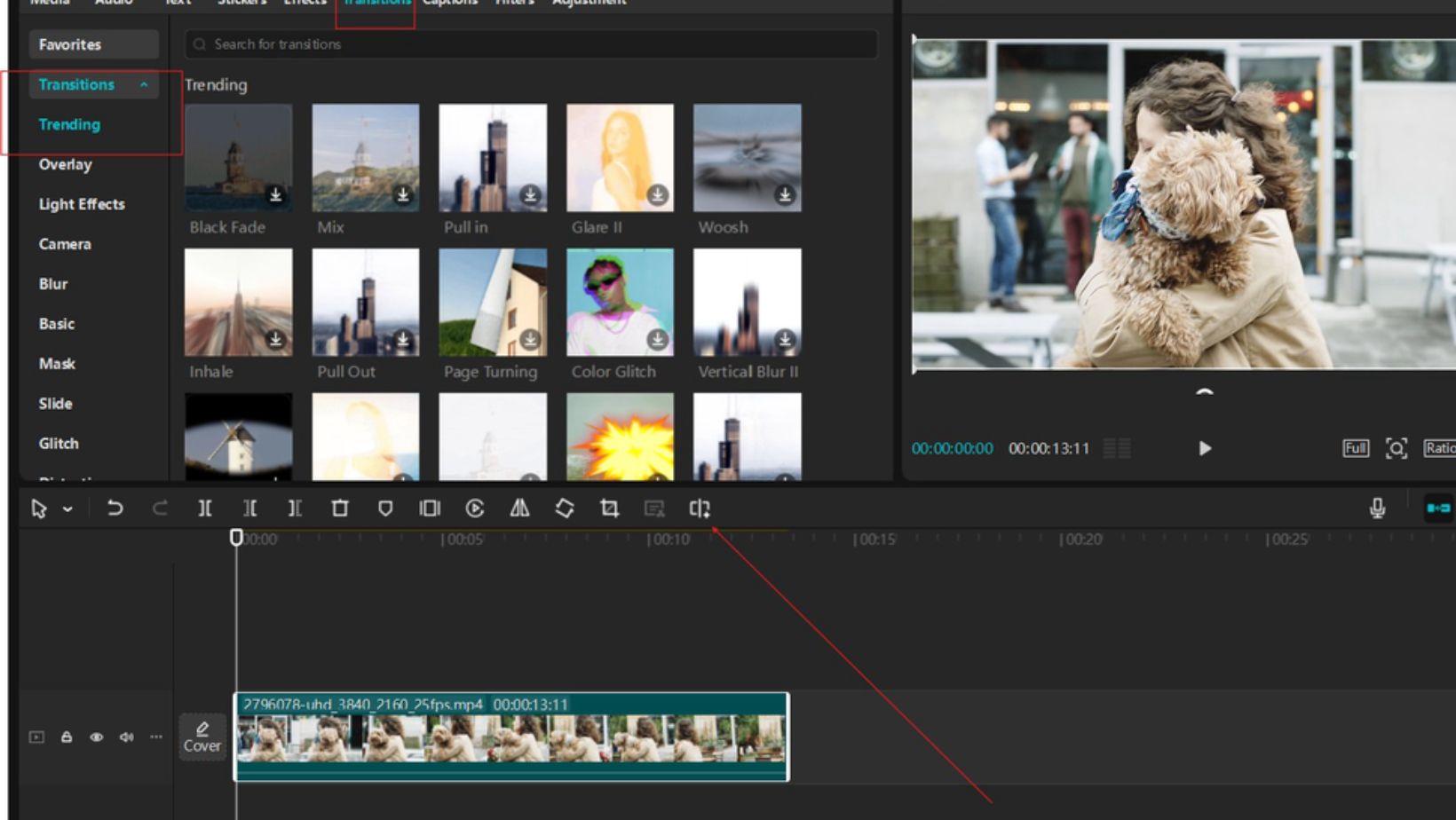Click the freeze frame toolbar icon
This screenshot has width=1456, height=820.
coord(430,509)
